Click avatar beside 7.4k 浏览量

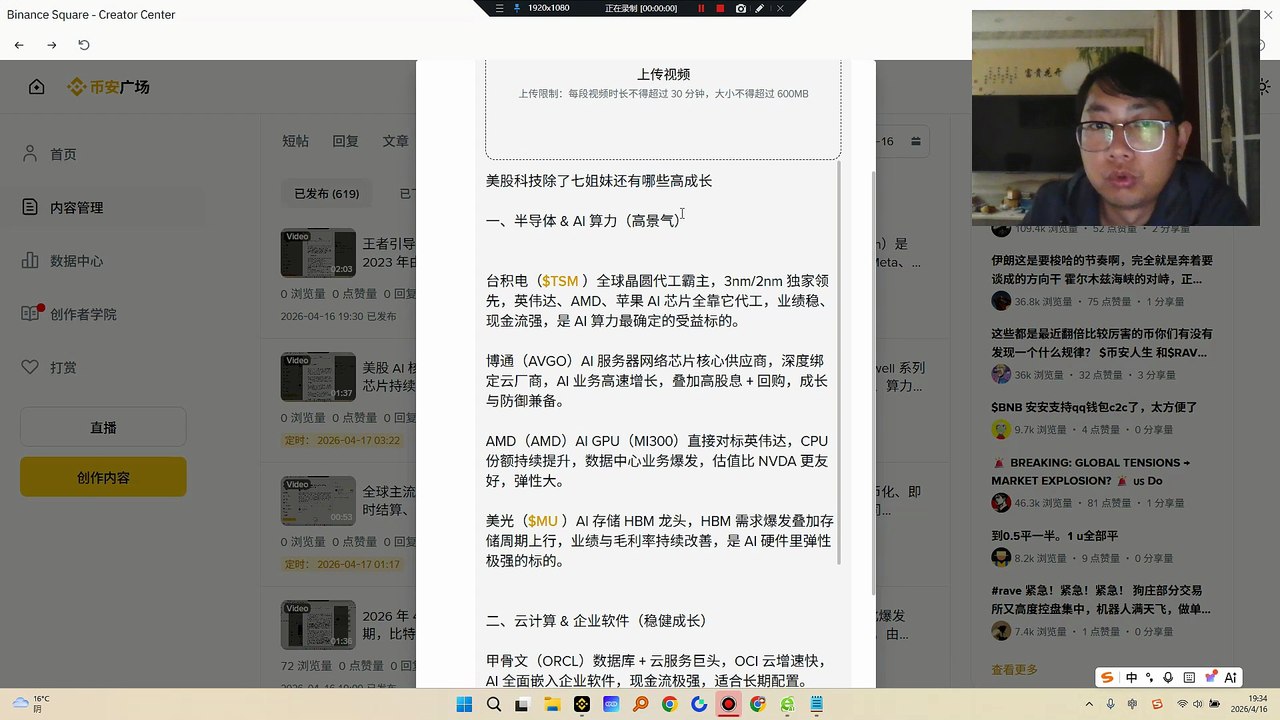click(x=1001, y=631)
